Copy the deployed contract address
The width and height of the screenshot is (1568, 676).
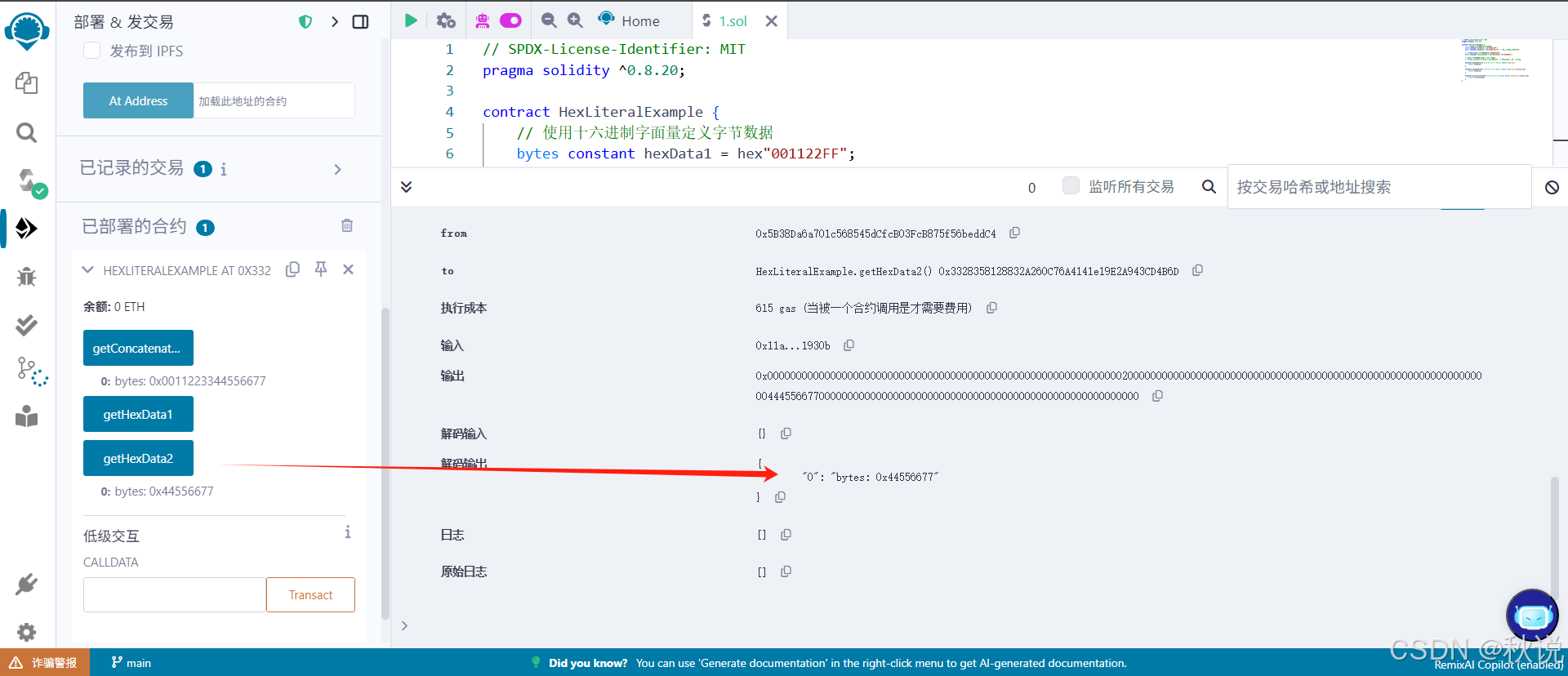tap(292, 269)
